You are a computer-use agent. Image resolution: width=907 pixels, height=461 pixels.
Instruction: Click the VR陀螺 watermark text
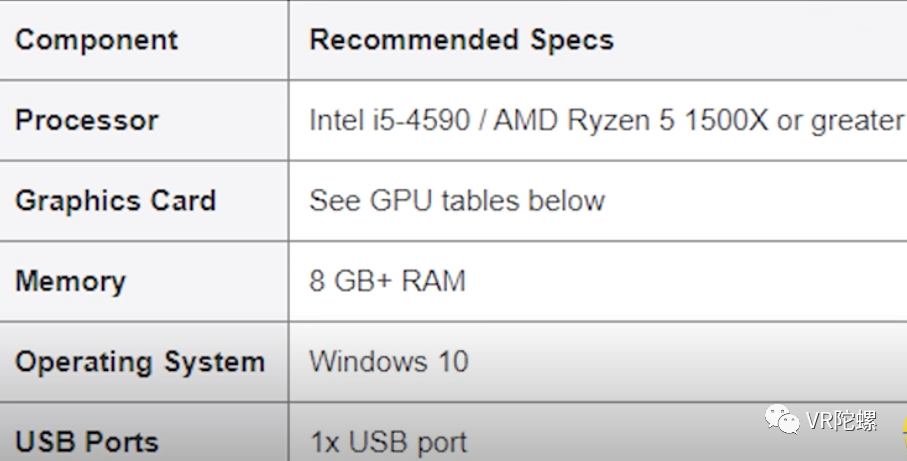[x=842, y=421]
